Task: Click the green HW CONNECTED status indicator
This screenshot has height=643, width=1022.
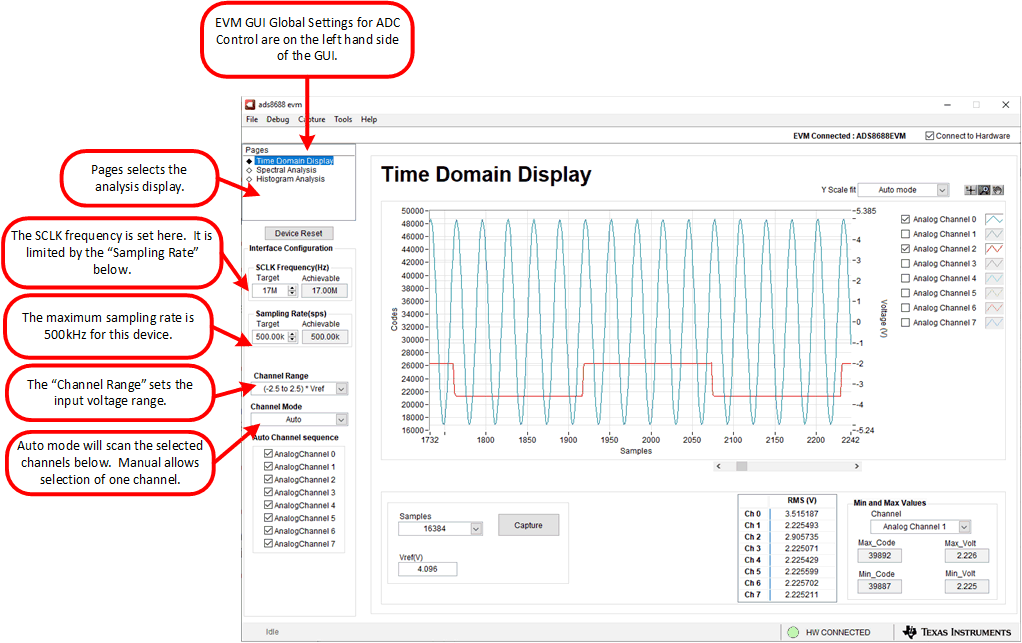Action: (x=792, y=632)
